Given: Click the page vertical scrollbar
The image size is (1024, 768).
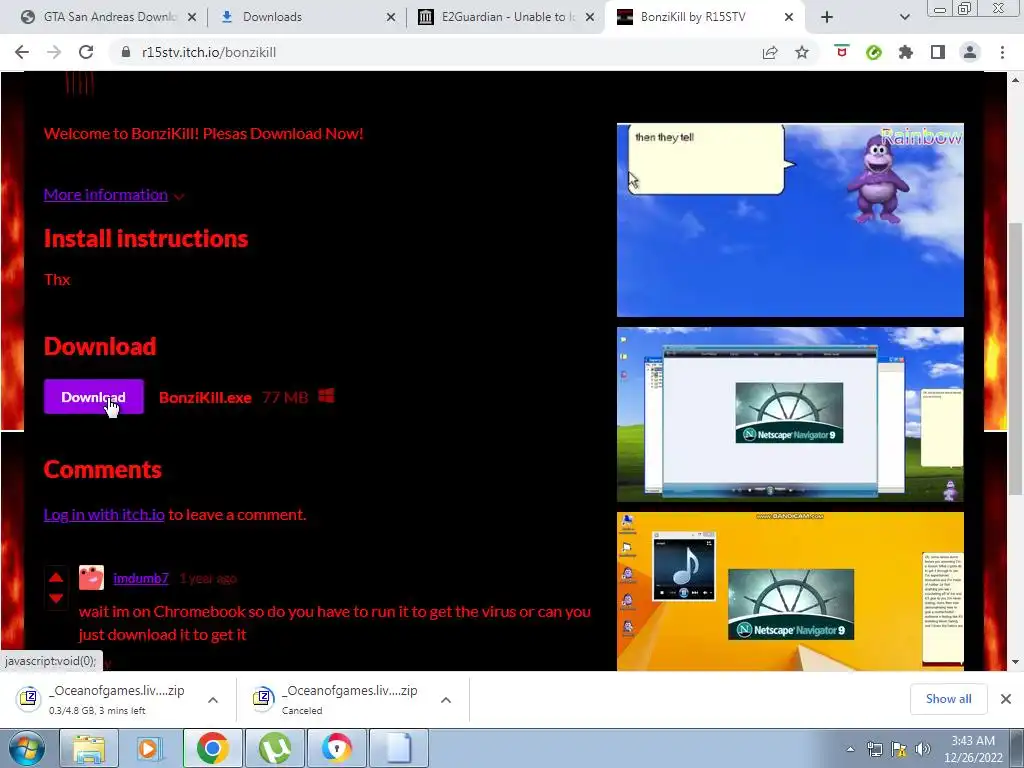Looking at the screenshot, I should click(1015, 359).
